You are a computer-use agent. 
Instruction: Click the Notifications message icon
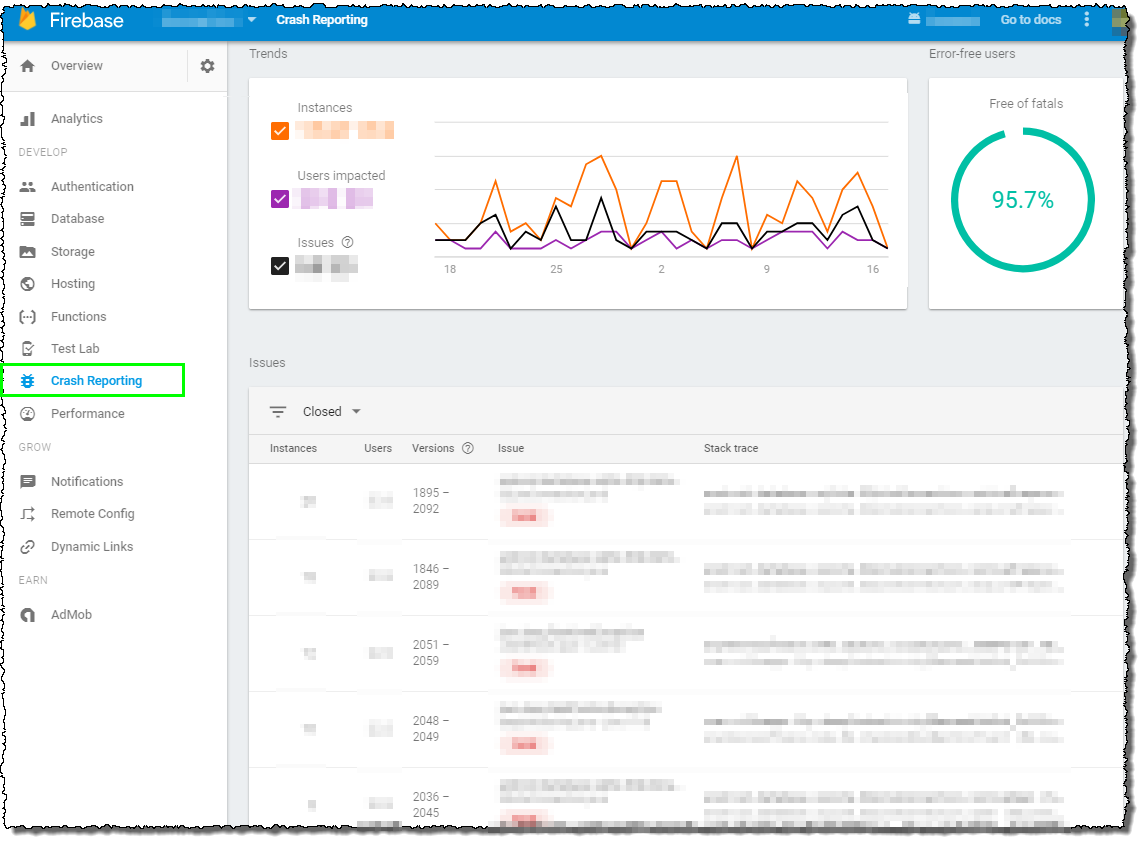point(28,482)
